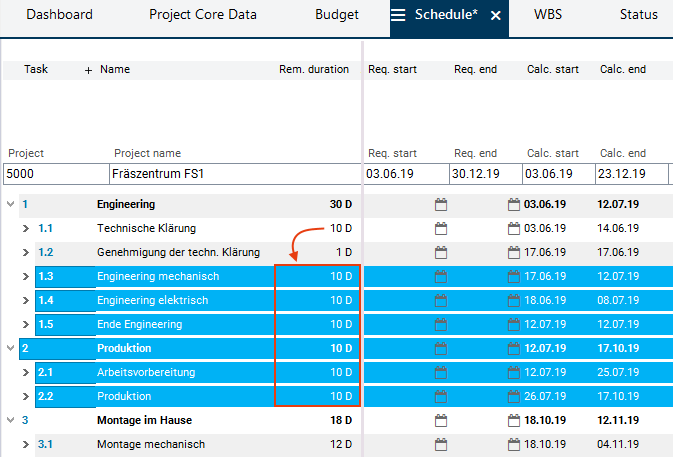Click the project name field Fräszentrum FS1
Viewport: 673px width, 457px height.
coord(234,174)
